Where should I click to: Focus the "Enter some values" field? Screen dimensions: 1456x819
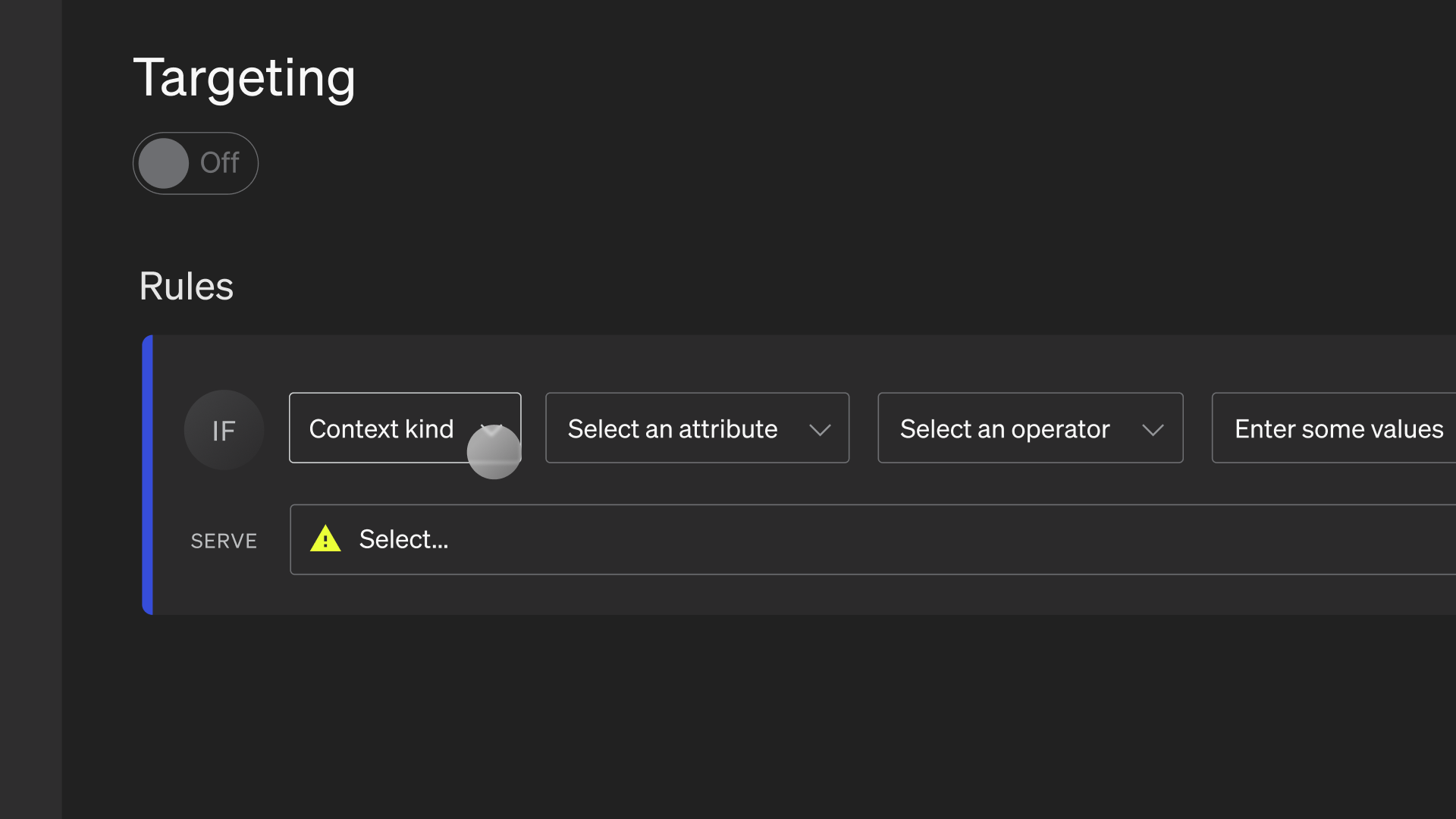[x=1338, y=429]
